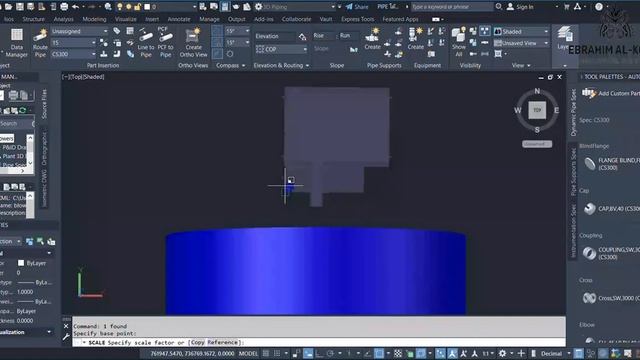This screenshot has height=360, width=640.
Task: Toggle polar tracking in status bar
Action: (330, 353)
